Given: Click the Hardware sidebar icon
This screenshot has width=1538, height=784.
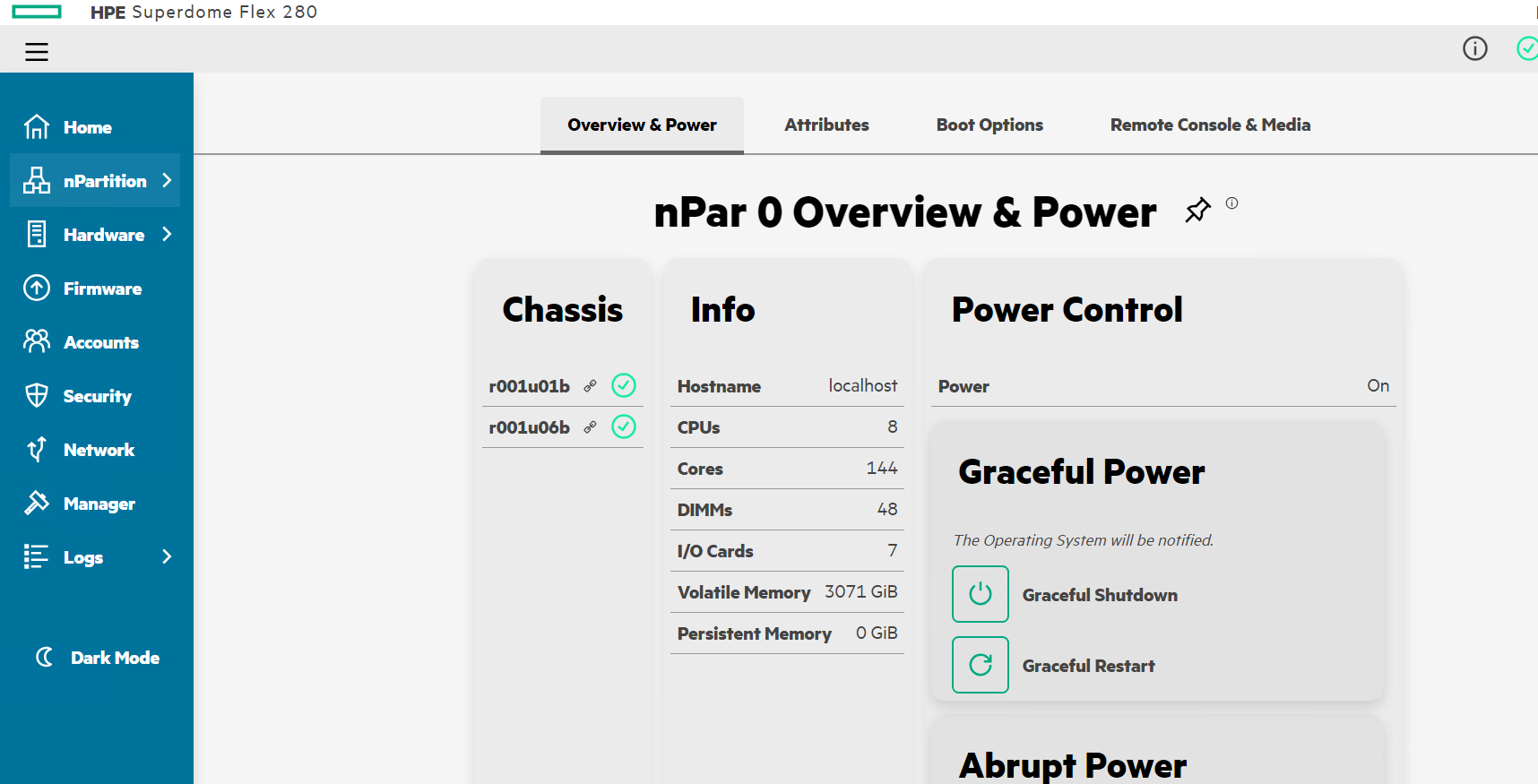Looking at the screenshot, I should pos(37,234).
